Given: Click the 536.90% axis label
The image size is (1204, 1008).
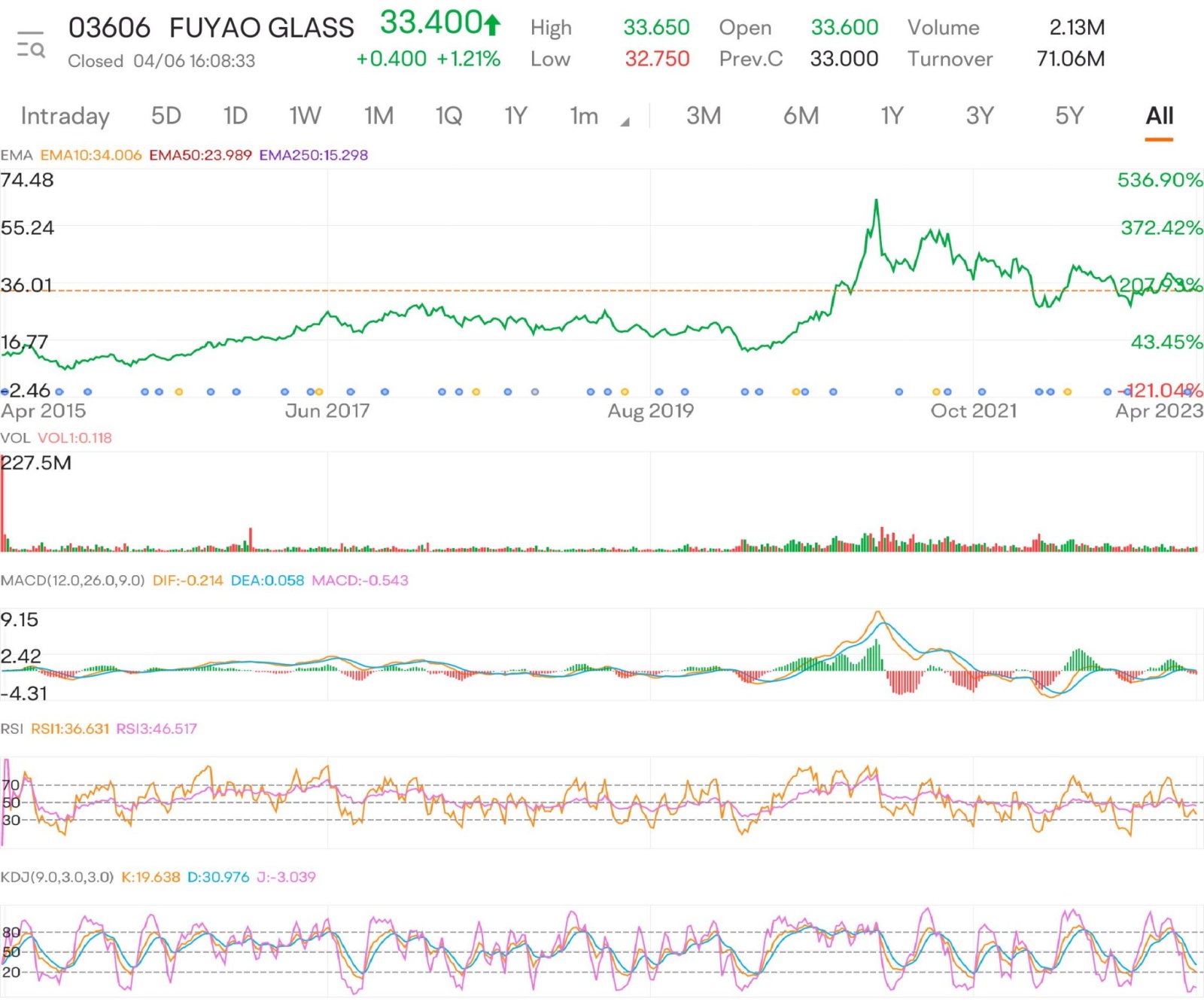Looking at the screenshot, I should coord(1160,180).
